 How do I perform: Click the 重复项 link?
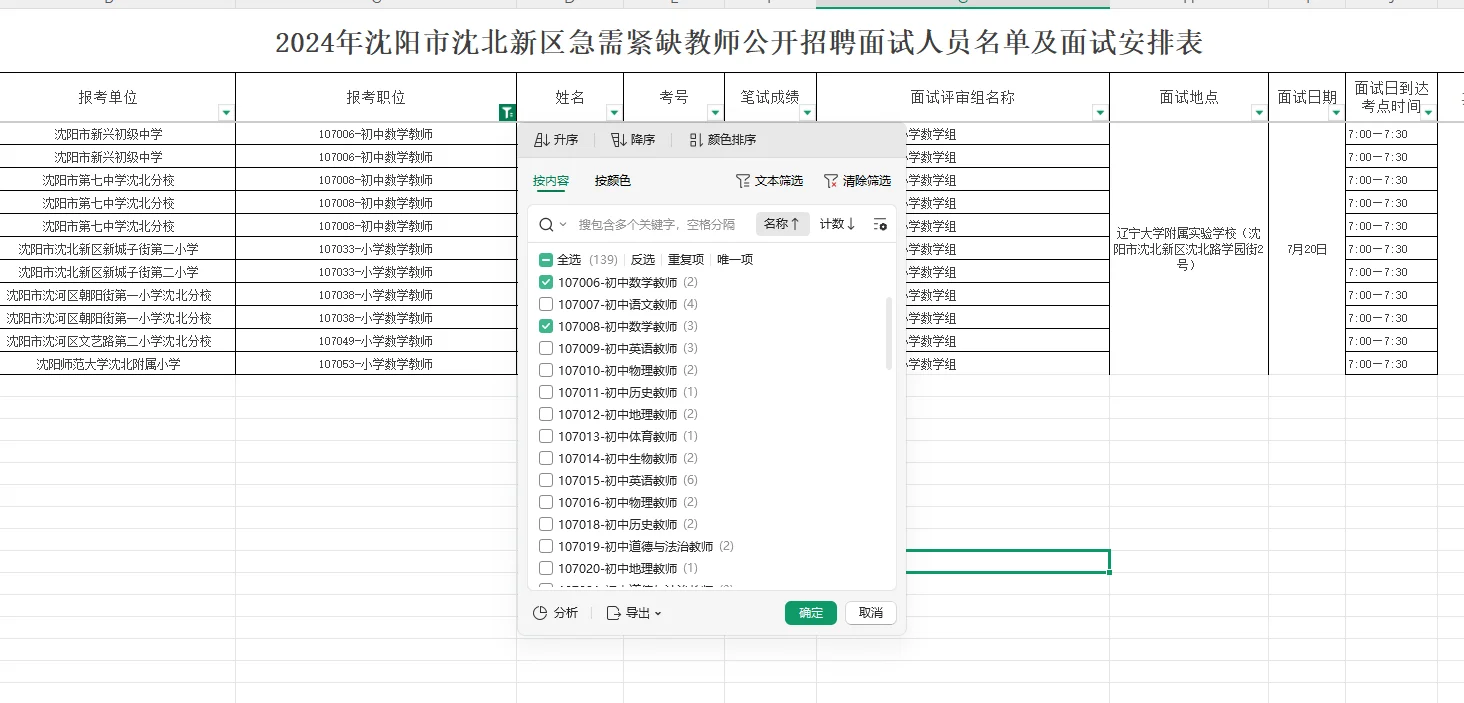tap(686, 259)
